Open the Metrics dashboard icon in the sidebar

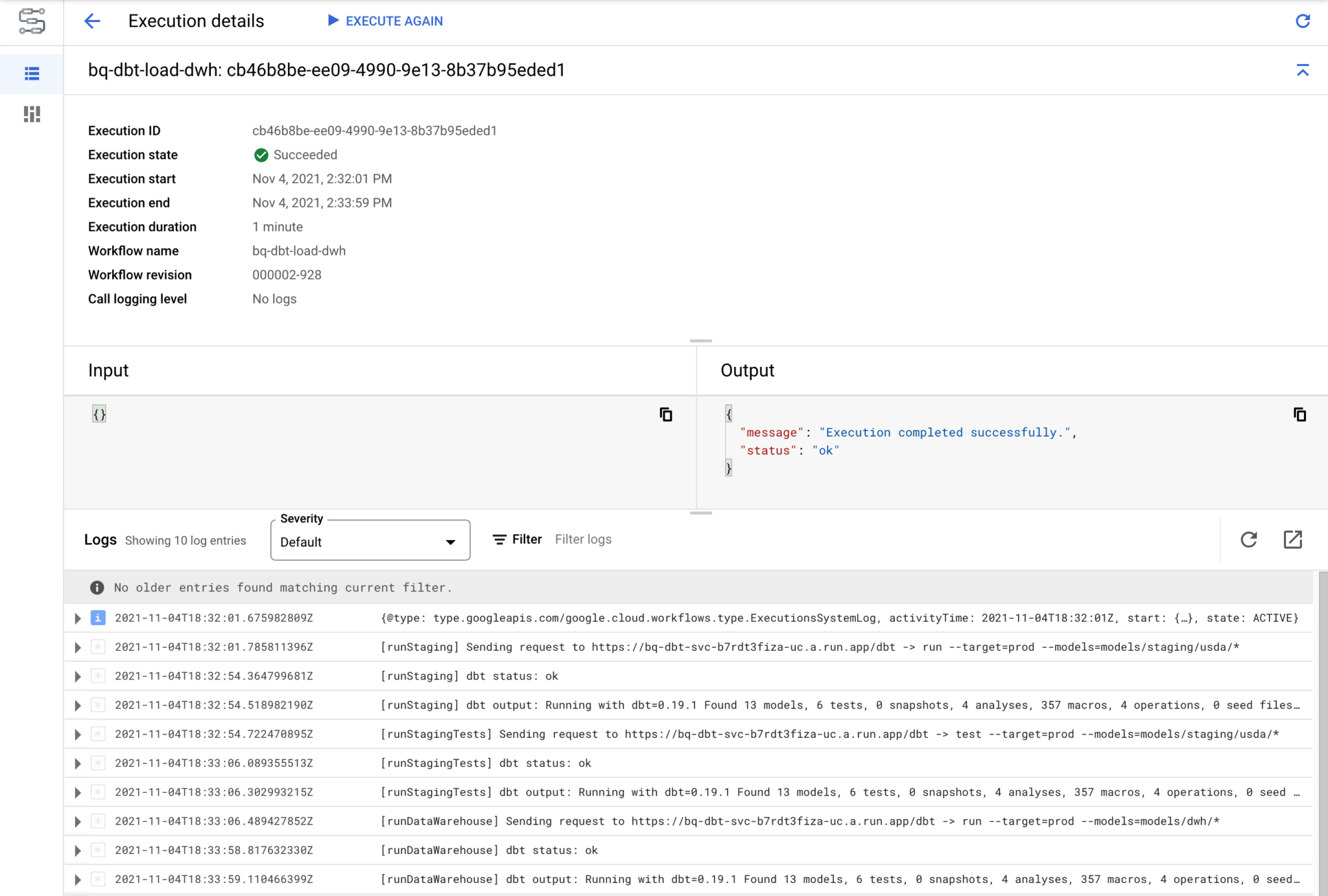pos(30,114)
